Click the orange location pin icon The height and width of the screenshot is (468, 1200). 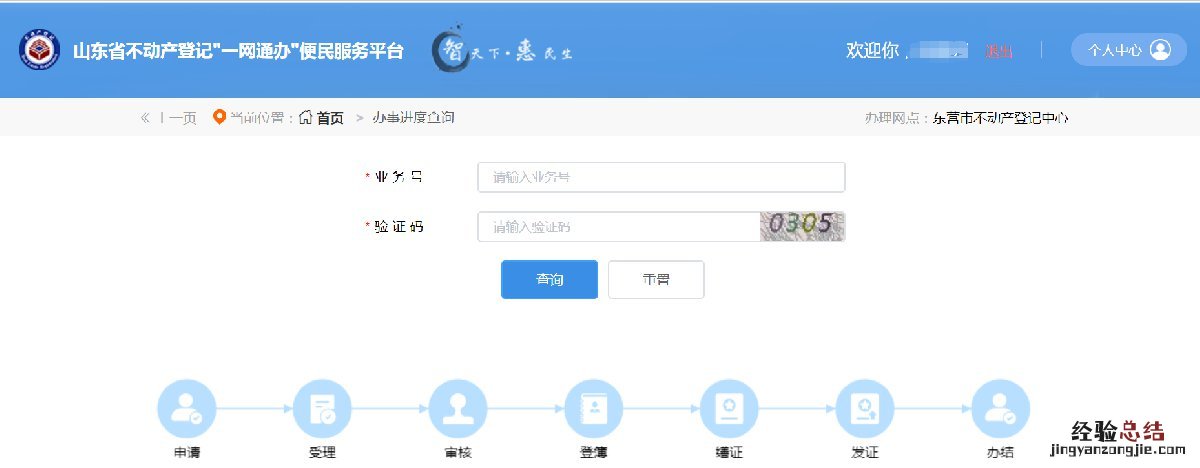click(x=220, y=118)
